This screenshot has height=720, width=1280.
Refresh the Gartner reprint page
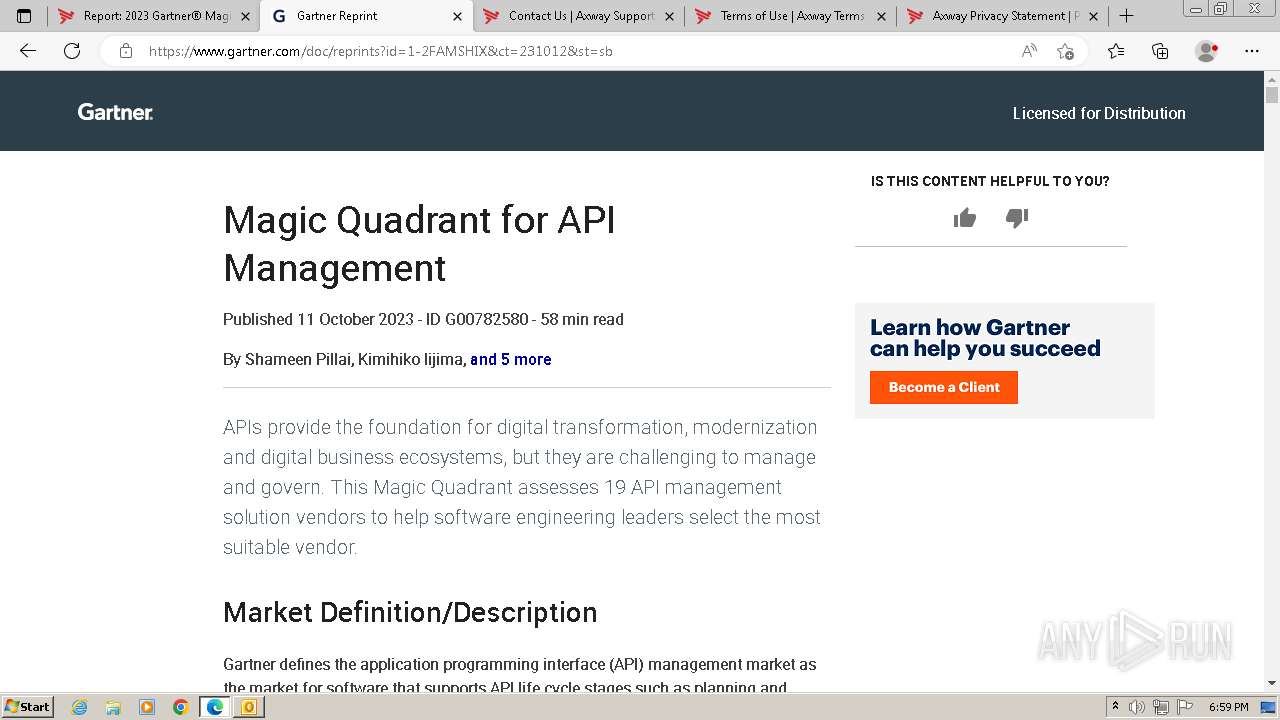(72, 51)
